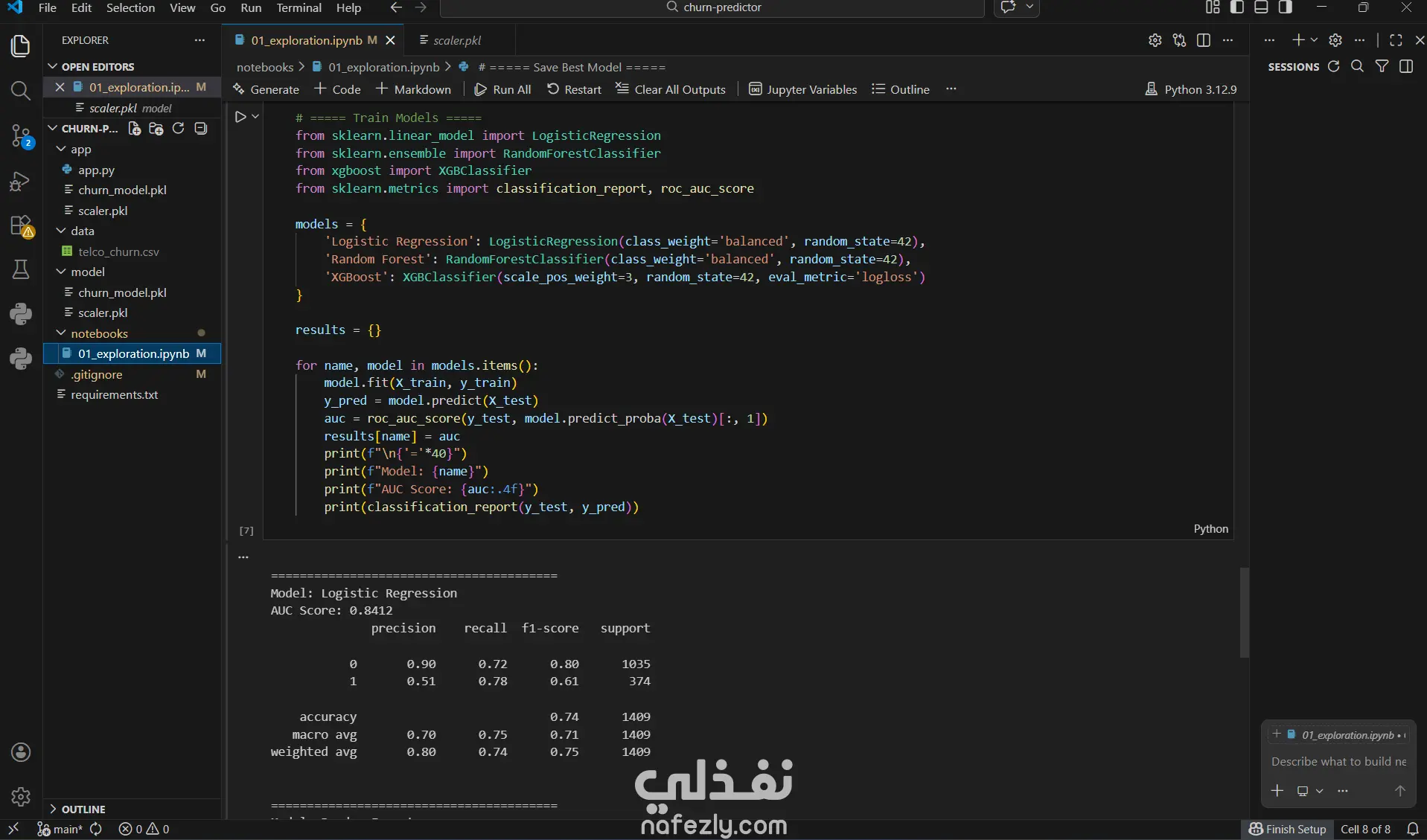The width and height of the screenshot is (1427, 840).
Task: Open the File menu
Action: pos(47,7)
